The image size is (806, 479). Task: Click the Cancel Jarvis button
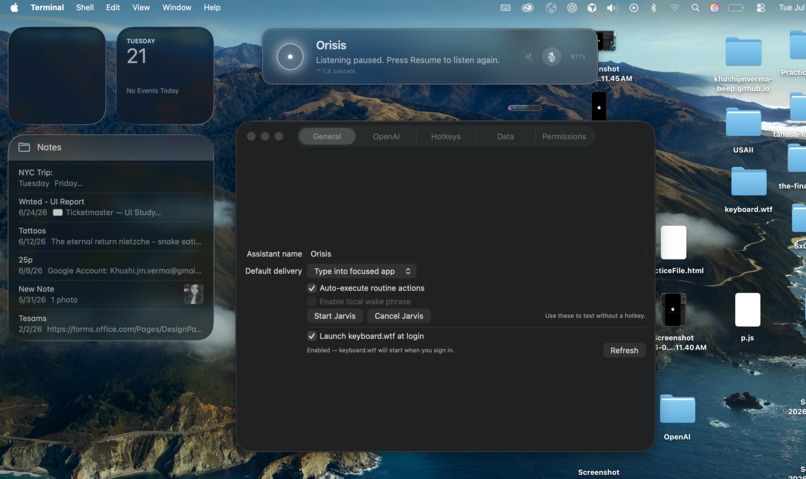click(399, 316)
